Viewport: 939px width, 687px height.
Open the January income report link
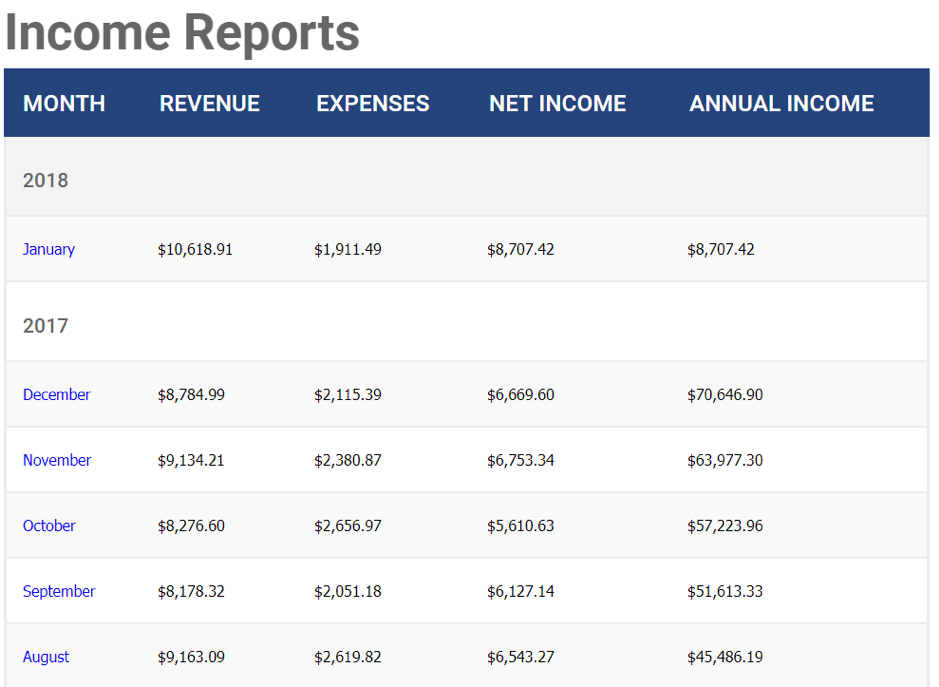tap(49, 249)
